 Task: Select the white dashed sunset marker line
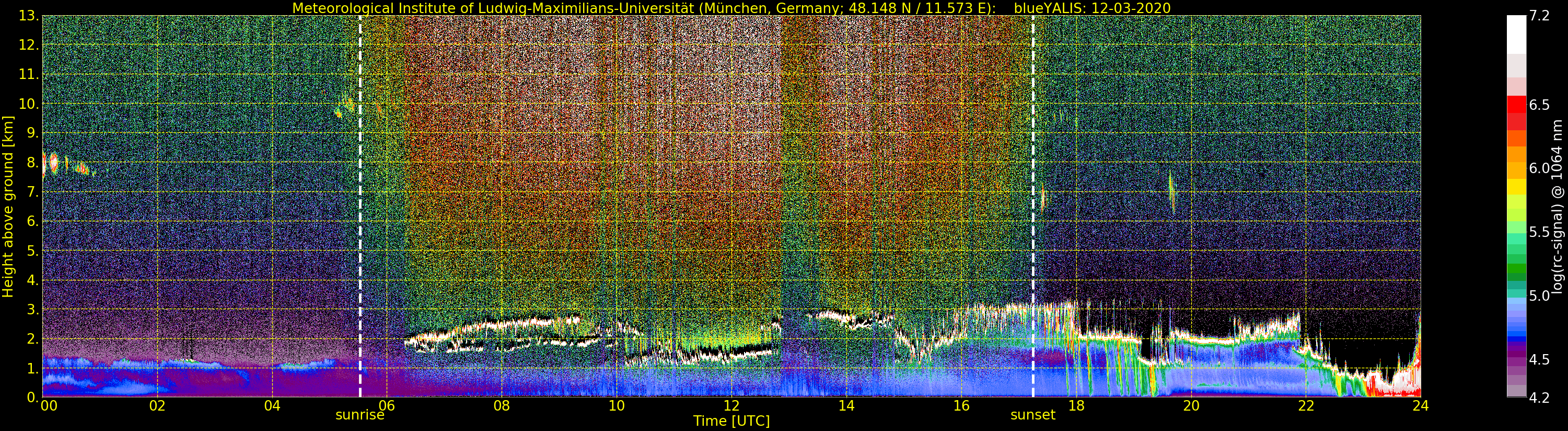(x=1033, y=206)
